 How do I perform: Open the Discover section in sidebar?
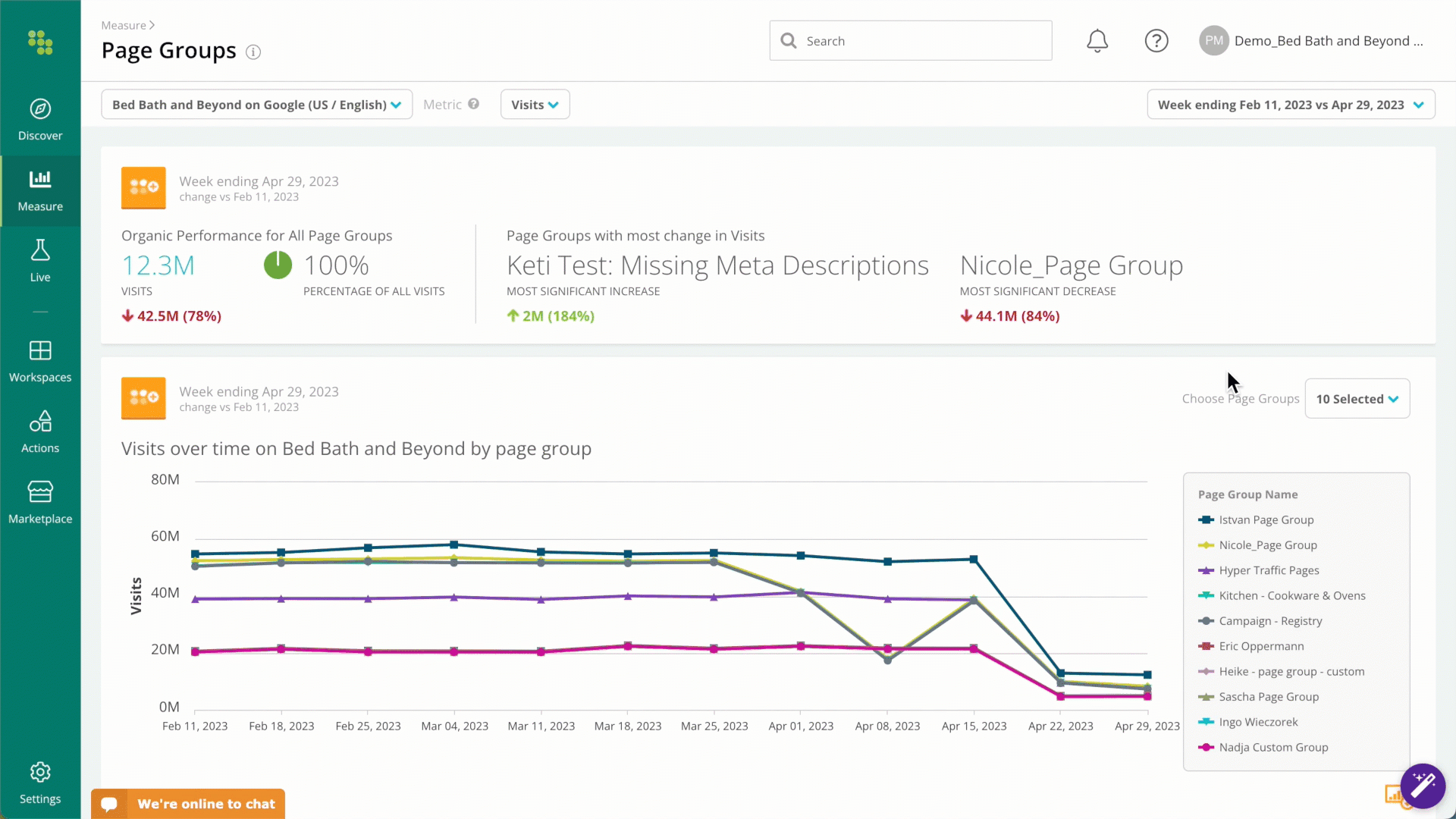(x=40, y=120)
